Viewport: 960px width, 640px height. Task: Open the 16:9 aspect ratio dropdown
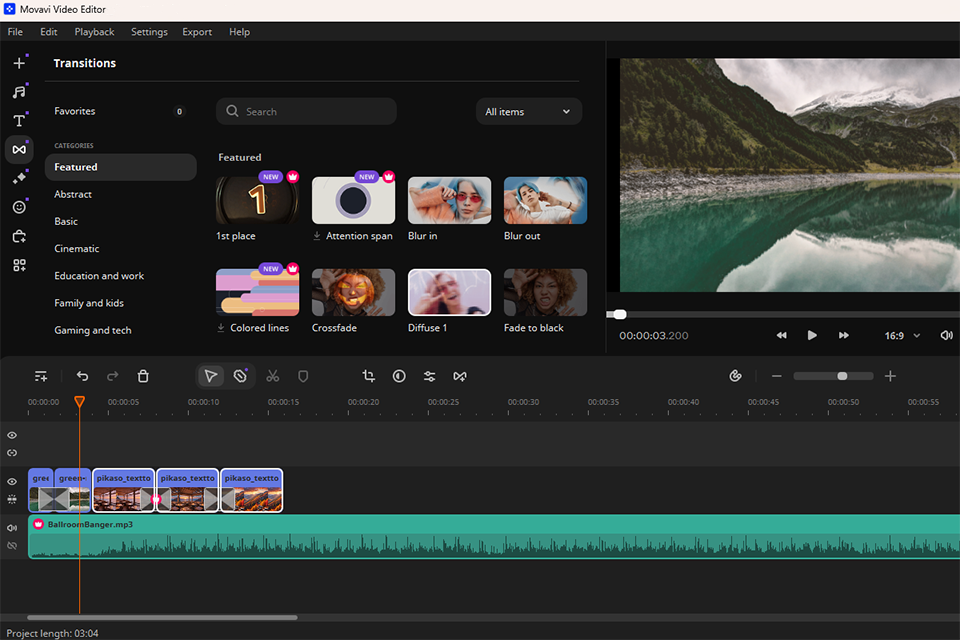(902, 336)
